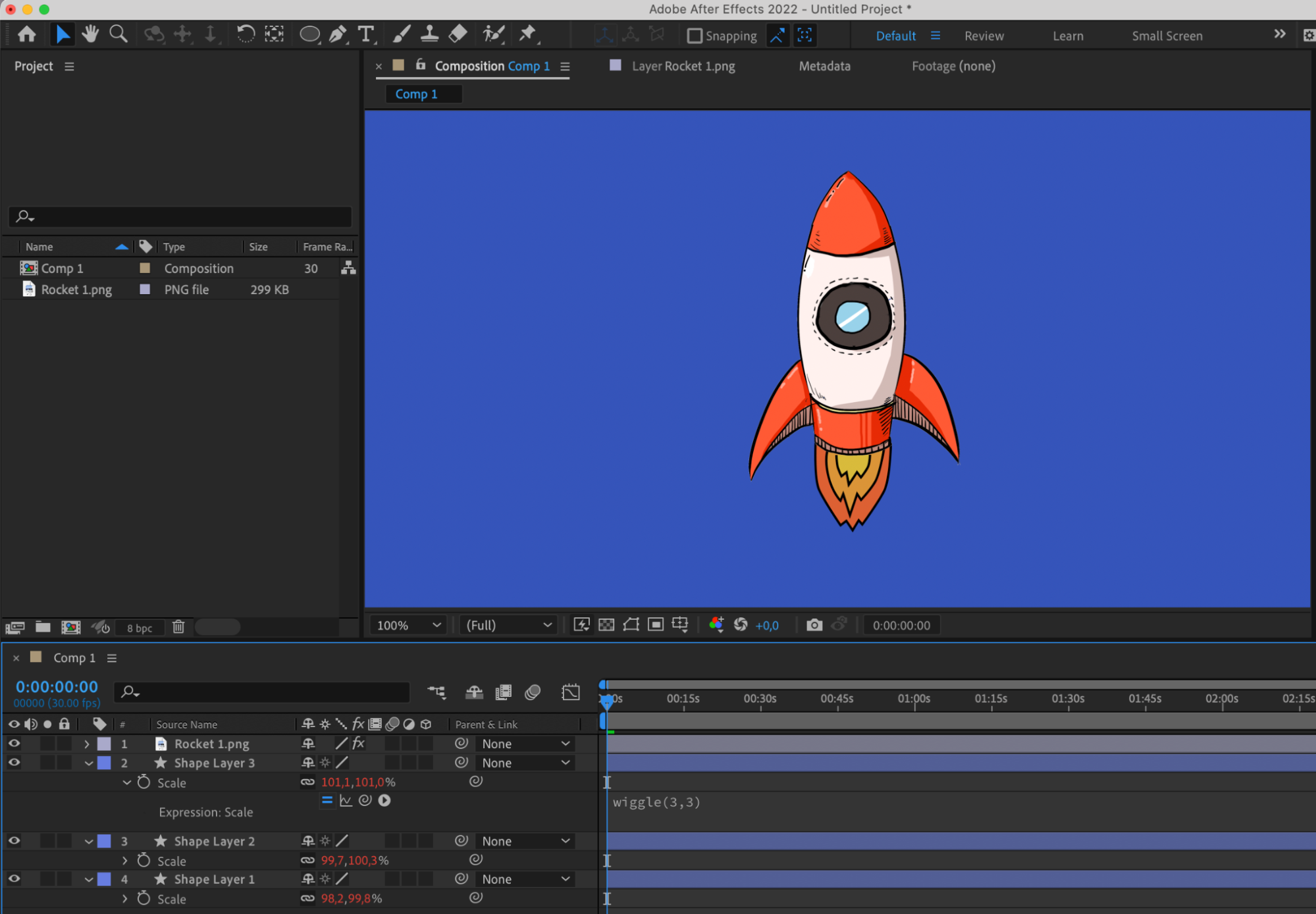
Task: Open the (Full) resolution dropdown
Action: coord(508,625)
